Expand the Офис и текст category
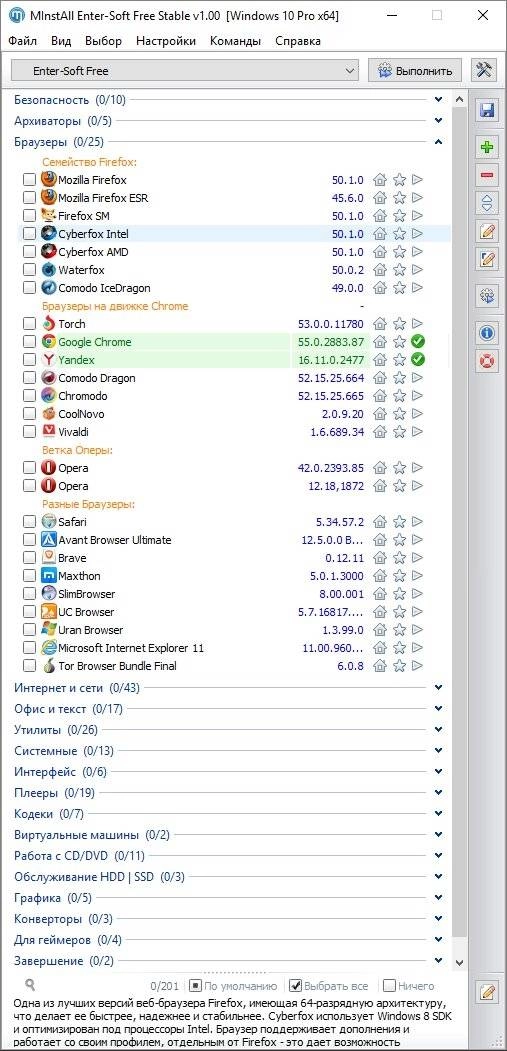The width and height of the screenshot is (507, 1051). 439,708
